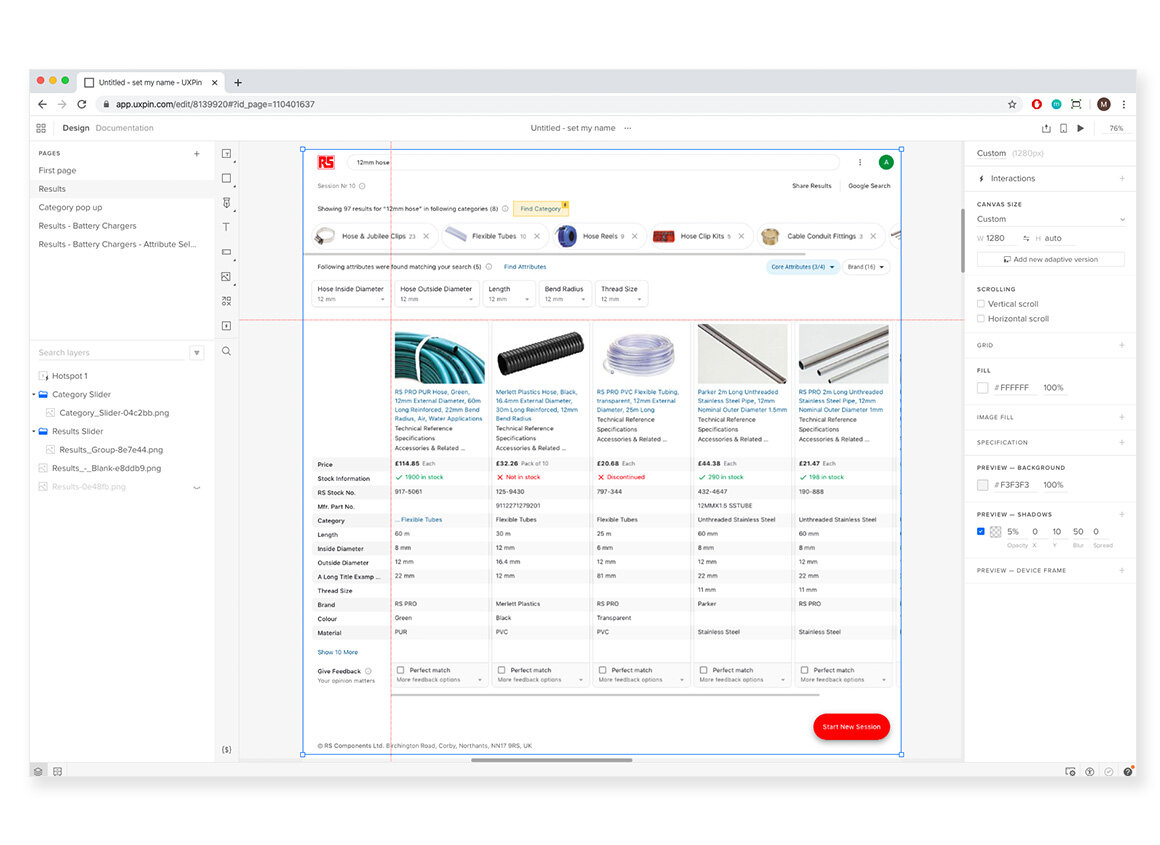Open the UXPin dashboard grid icon
Viewport: 1160px width, 845px height.
click(x=41, y=128)
